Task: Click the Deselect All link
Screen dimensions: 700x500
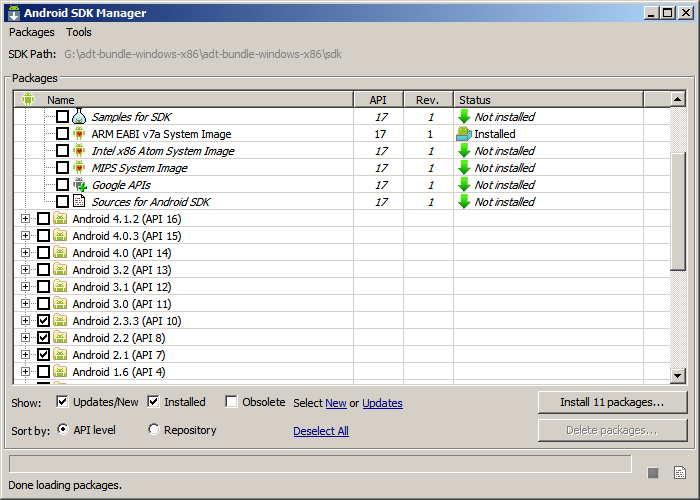Action: click(321, 431)
